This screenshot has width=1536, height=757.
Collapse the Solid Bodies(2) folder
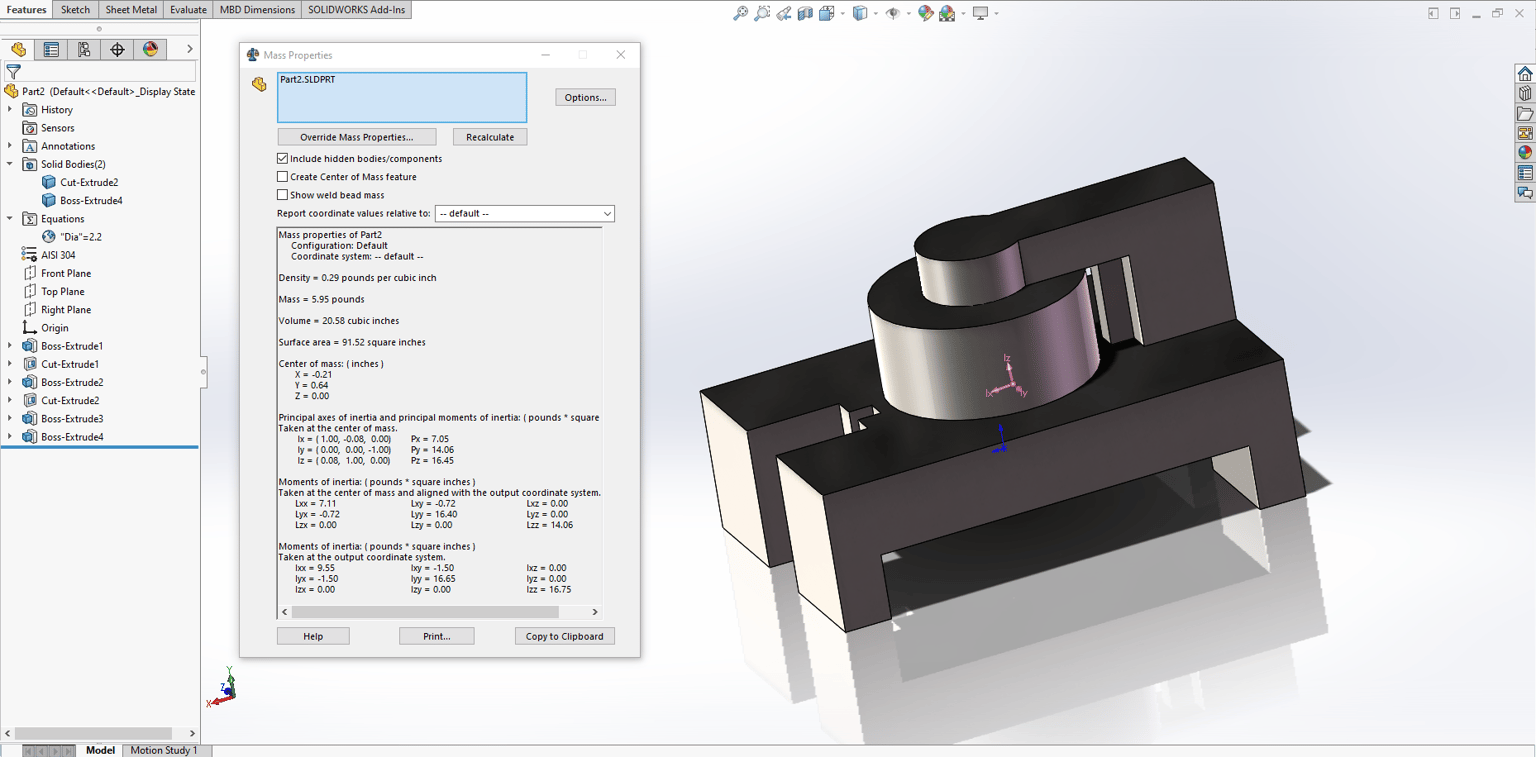point(10,164)
